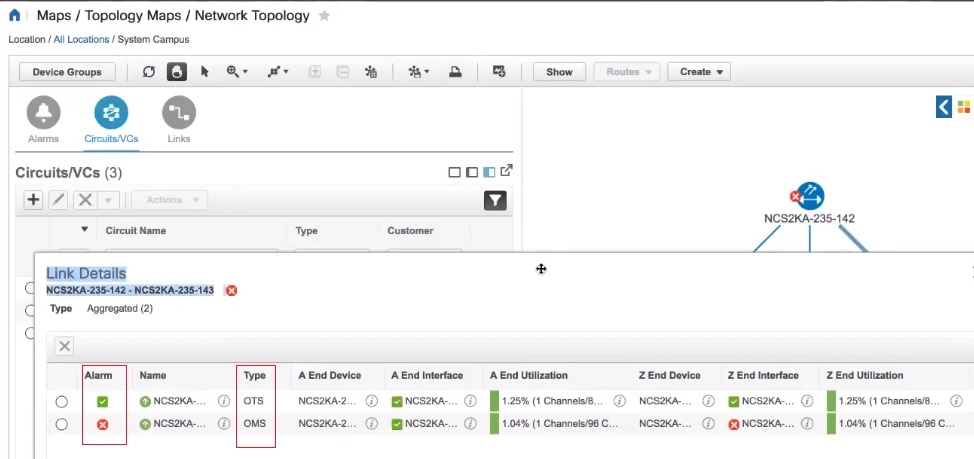Open the node layout dropdown in the toolbar
Screen dimensions: 974x459
[278, 72]
